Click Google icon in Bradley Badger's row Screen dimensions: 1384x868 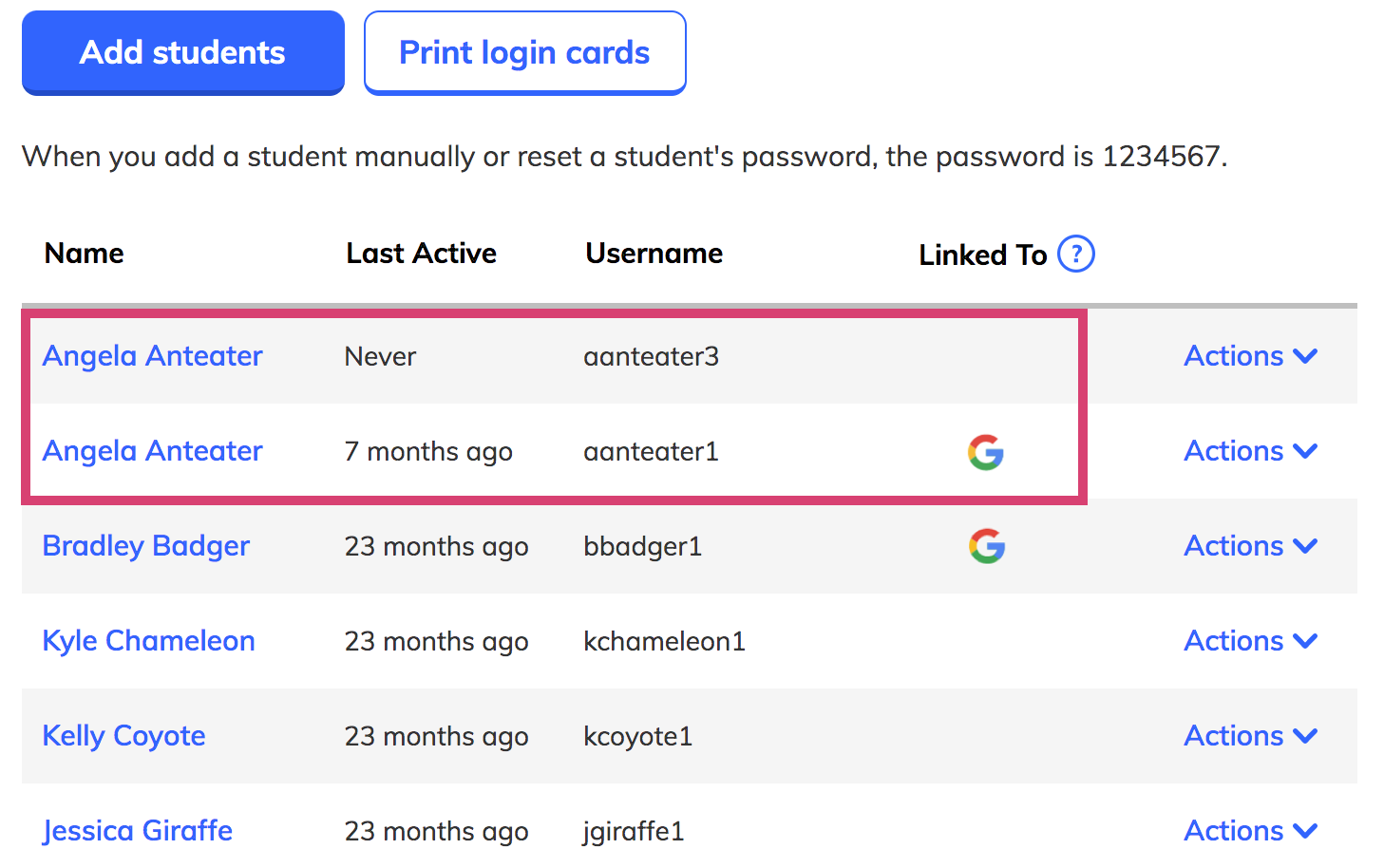pyautogui.click(x=987, y=546)
